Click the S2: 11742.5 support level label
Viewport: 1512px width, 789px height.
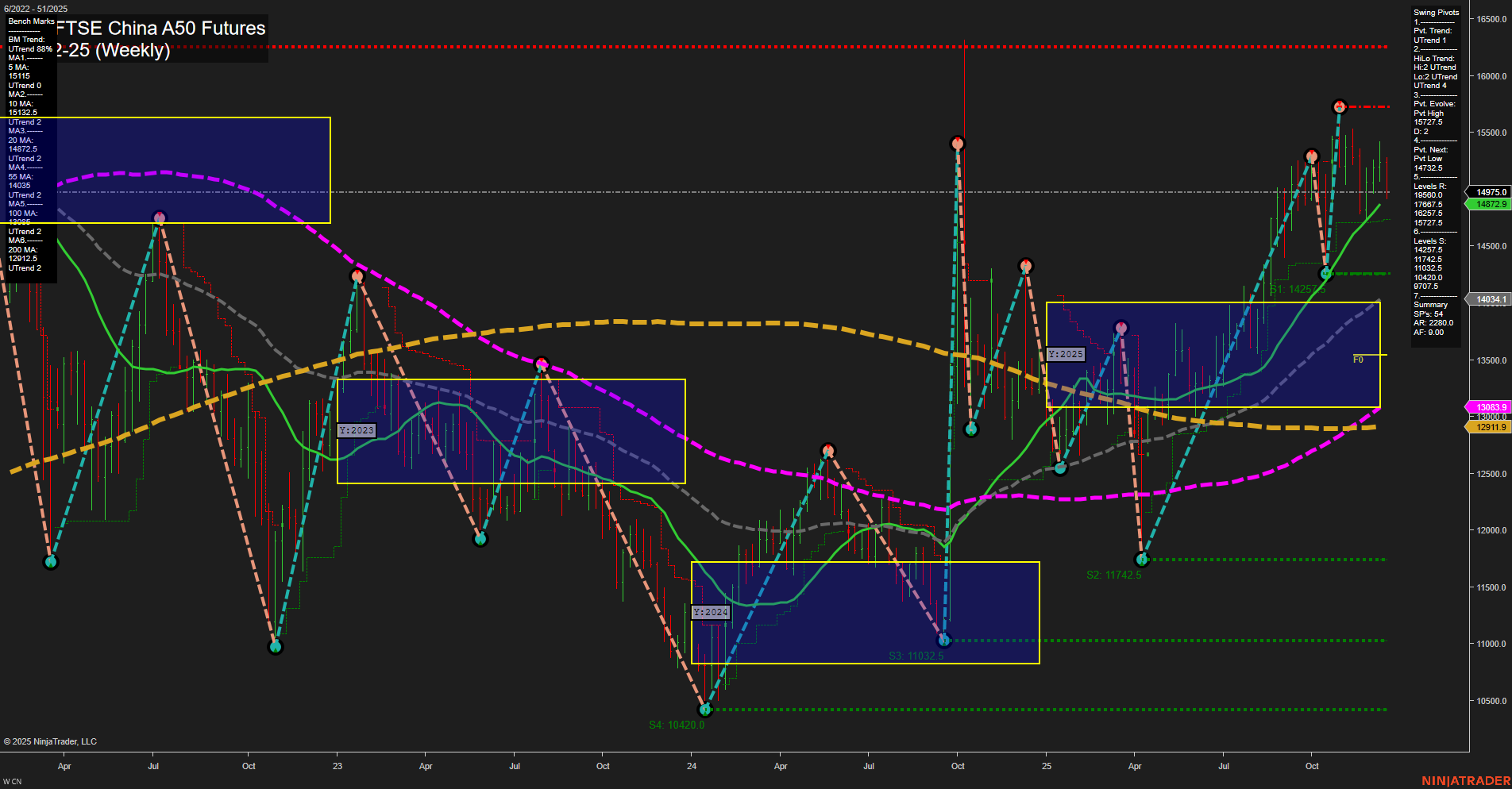(1114, 575)
